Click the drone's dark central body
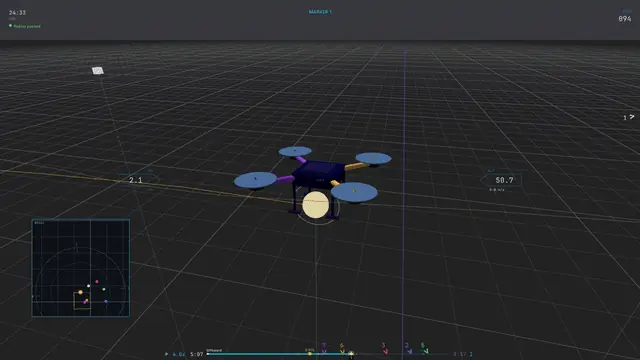This screenshot has height=360, width=640. [x=319, y=176]
